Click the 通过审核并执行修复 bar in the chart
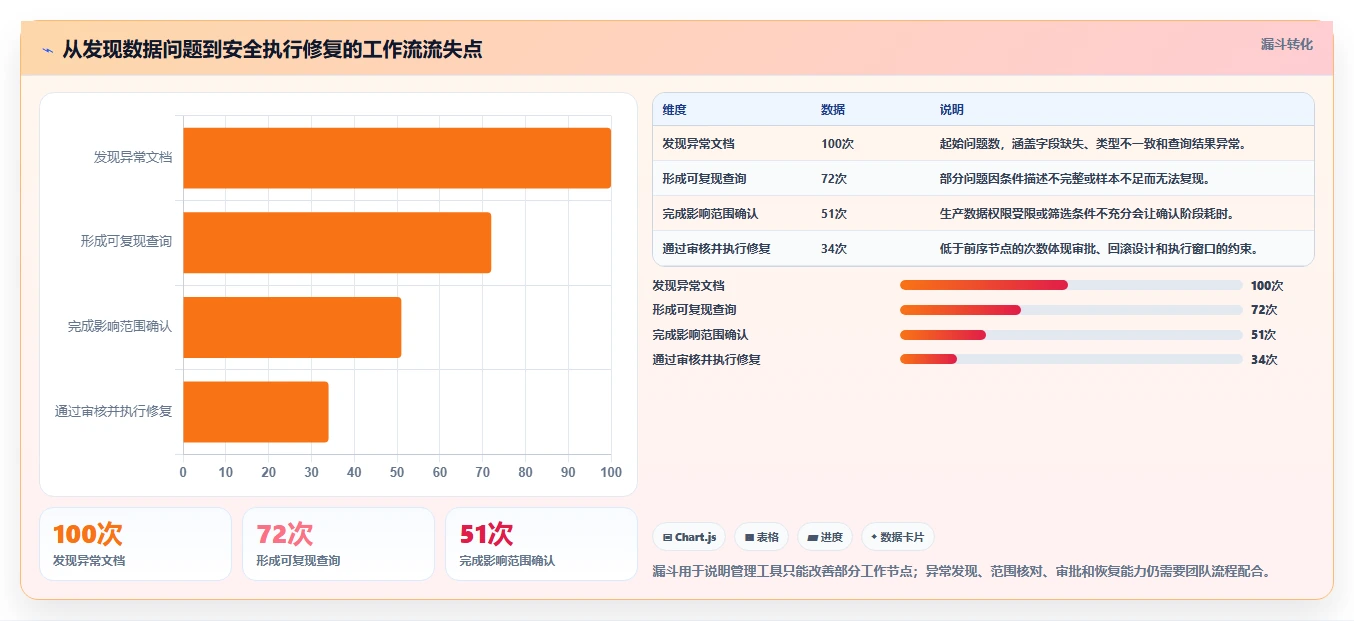Viewport: 1354px width, 621px height. [x=256, y=411]
